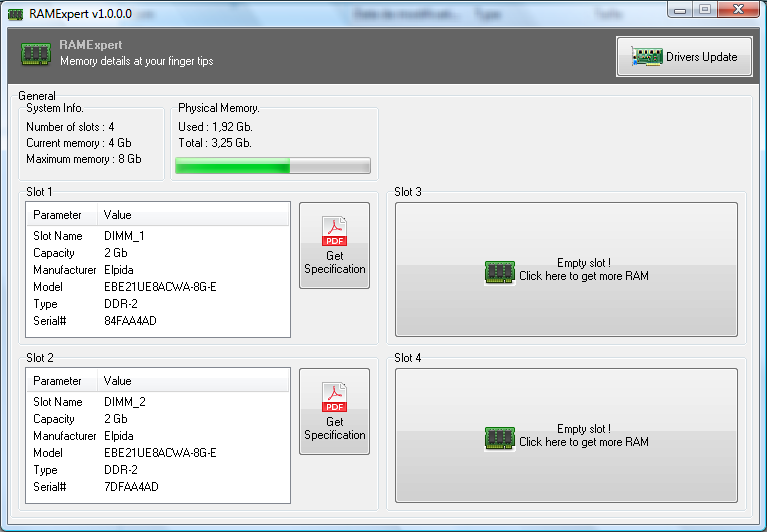Click the physical memory usage bar
767x532 pixels.
(272, 166)
